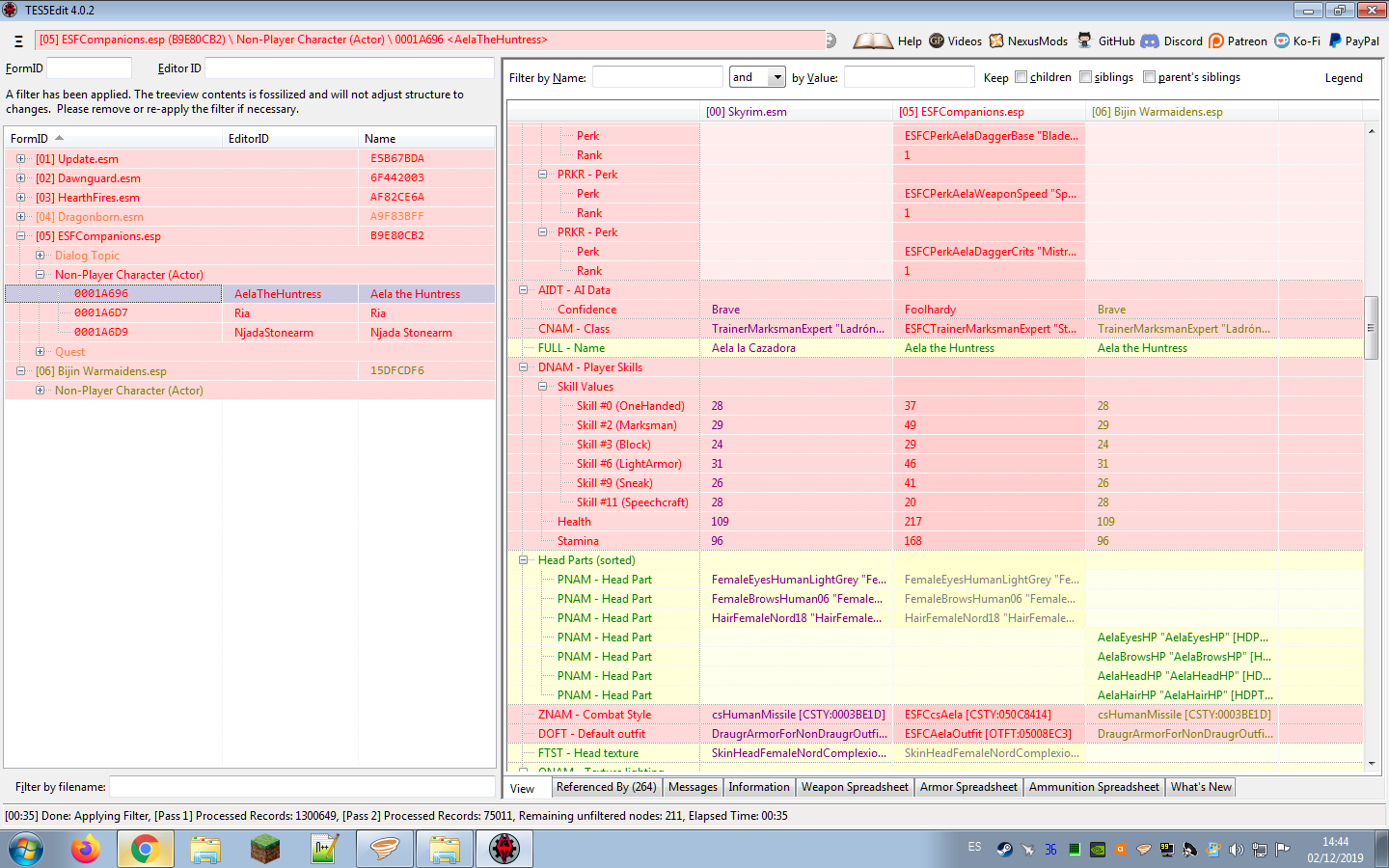Open the Referenced By (264) tab
This screenshot has height=868, width=1389.
point(607,787)
